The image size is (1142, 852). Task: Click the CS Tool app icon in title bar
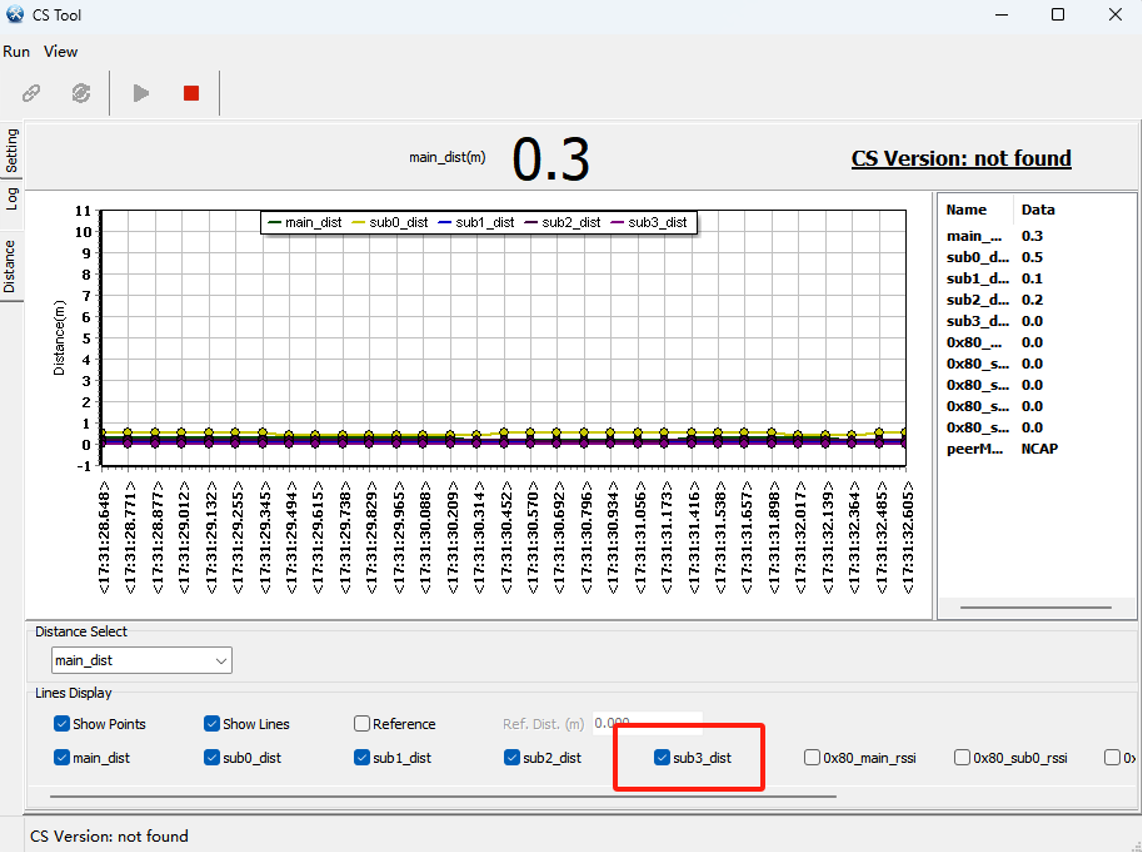[x=15, y=15]
